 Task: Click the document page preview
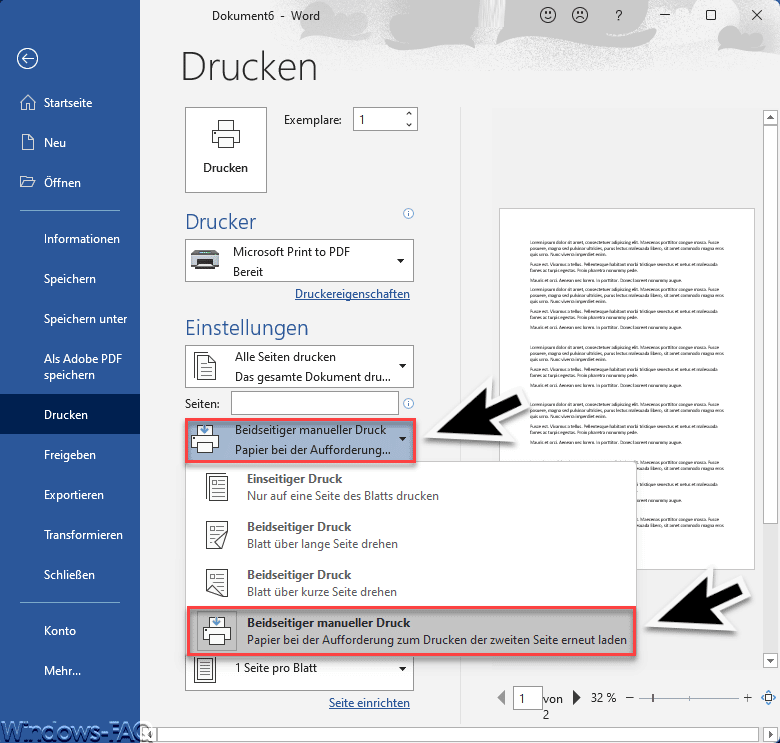click(627, 389)
